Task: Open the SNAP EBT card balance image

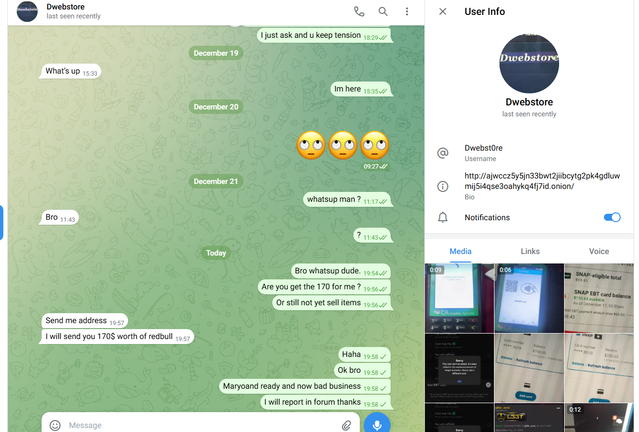Action: click(x=598, y=297)
